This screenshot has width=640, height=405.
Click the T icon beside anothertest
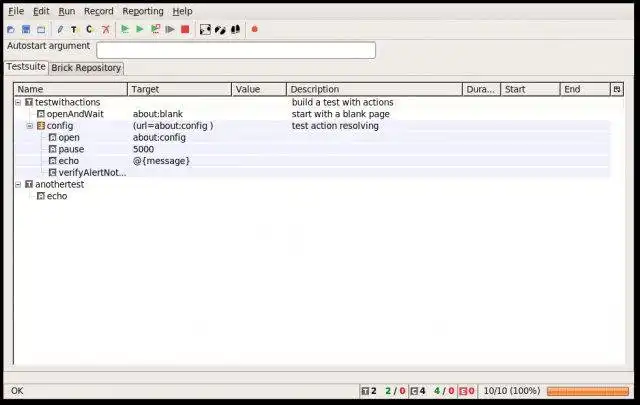29,184
